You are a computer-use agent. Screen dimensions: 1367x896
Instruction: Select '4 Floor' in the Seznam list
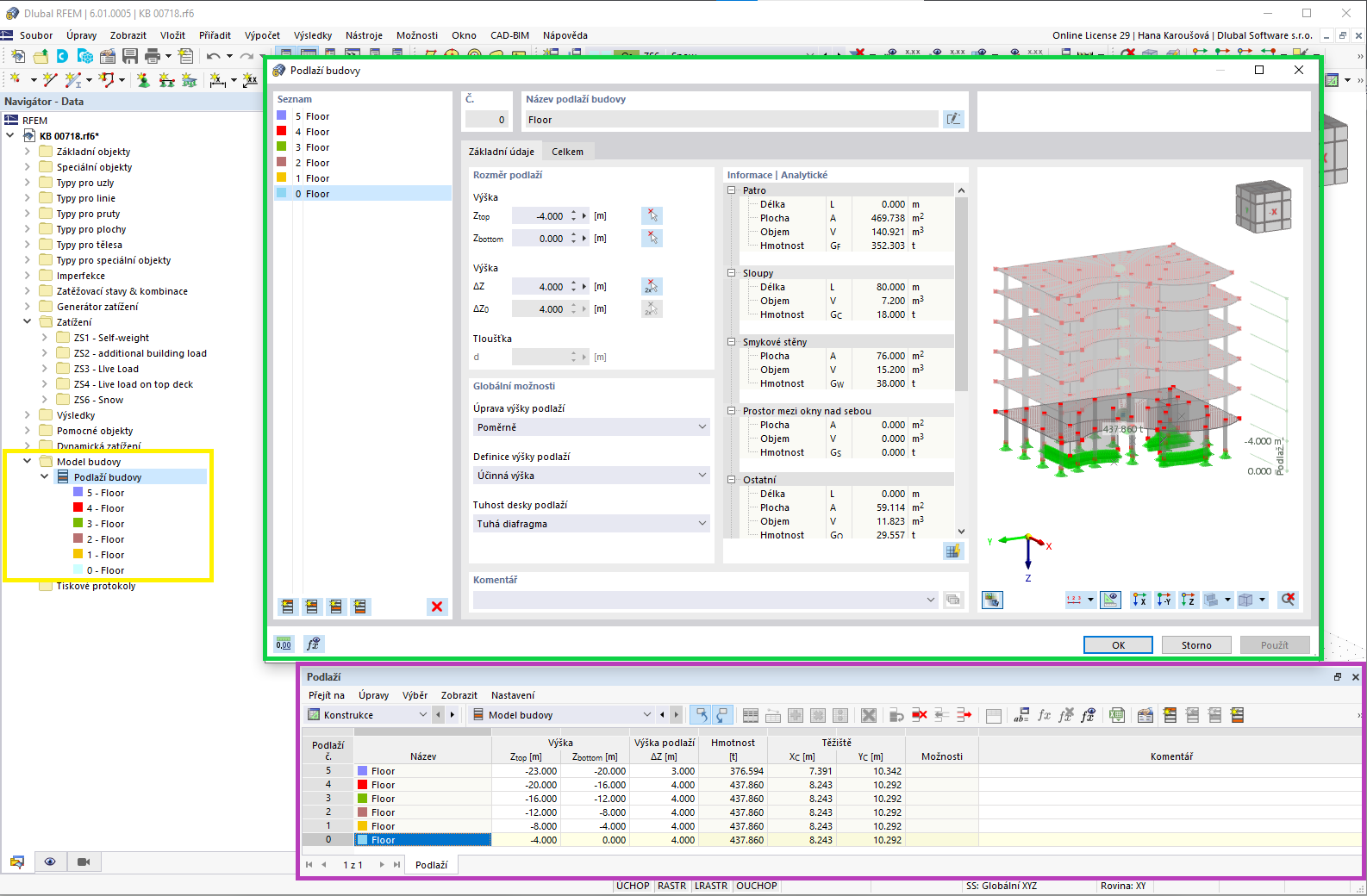point(363,132)
